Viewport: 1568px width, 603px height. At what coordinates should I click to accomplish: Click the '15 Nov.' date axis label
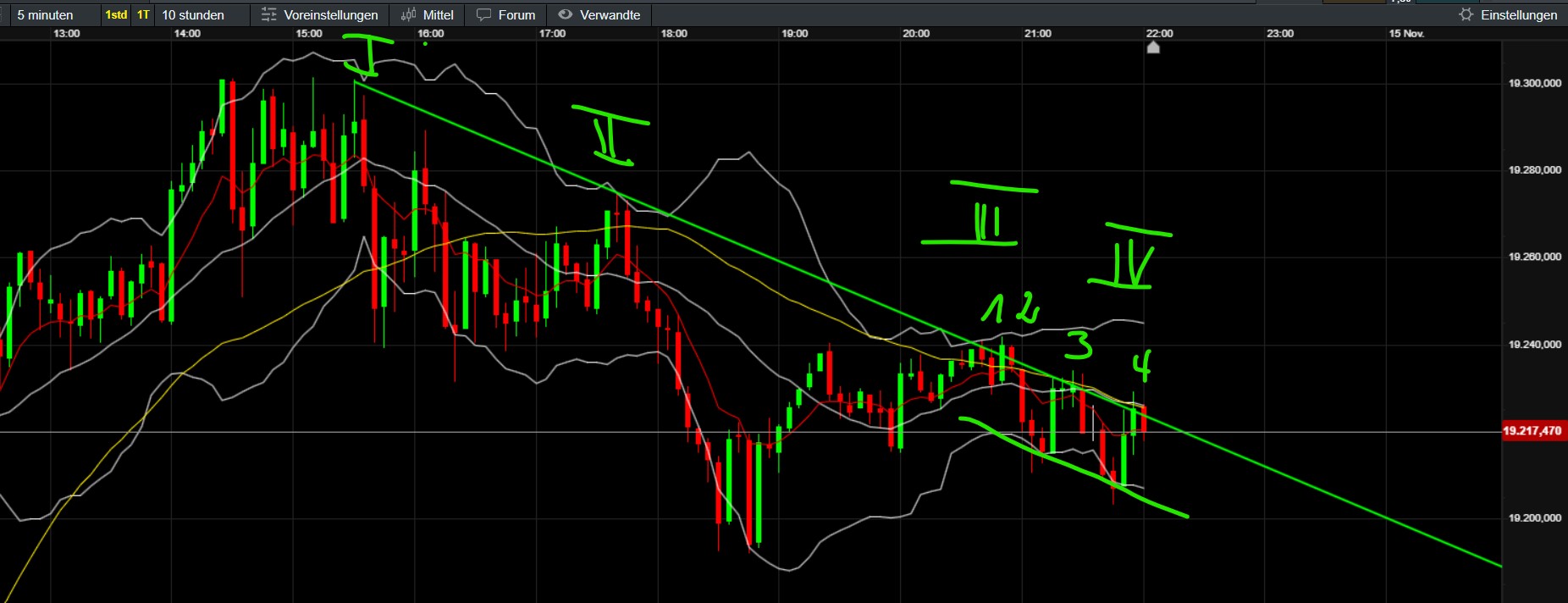(1406, 34)
